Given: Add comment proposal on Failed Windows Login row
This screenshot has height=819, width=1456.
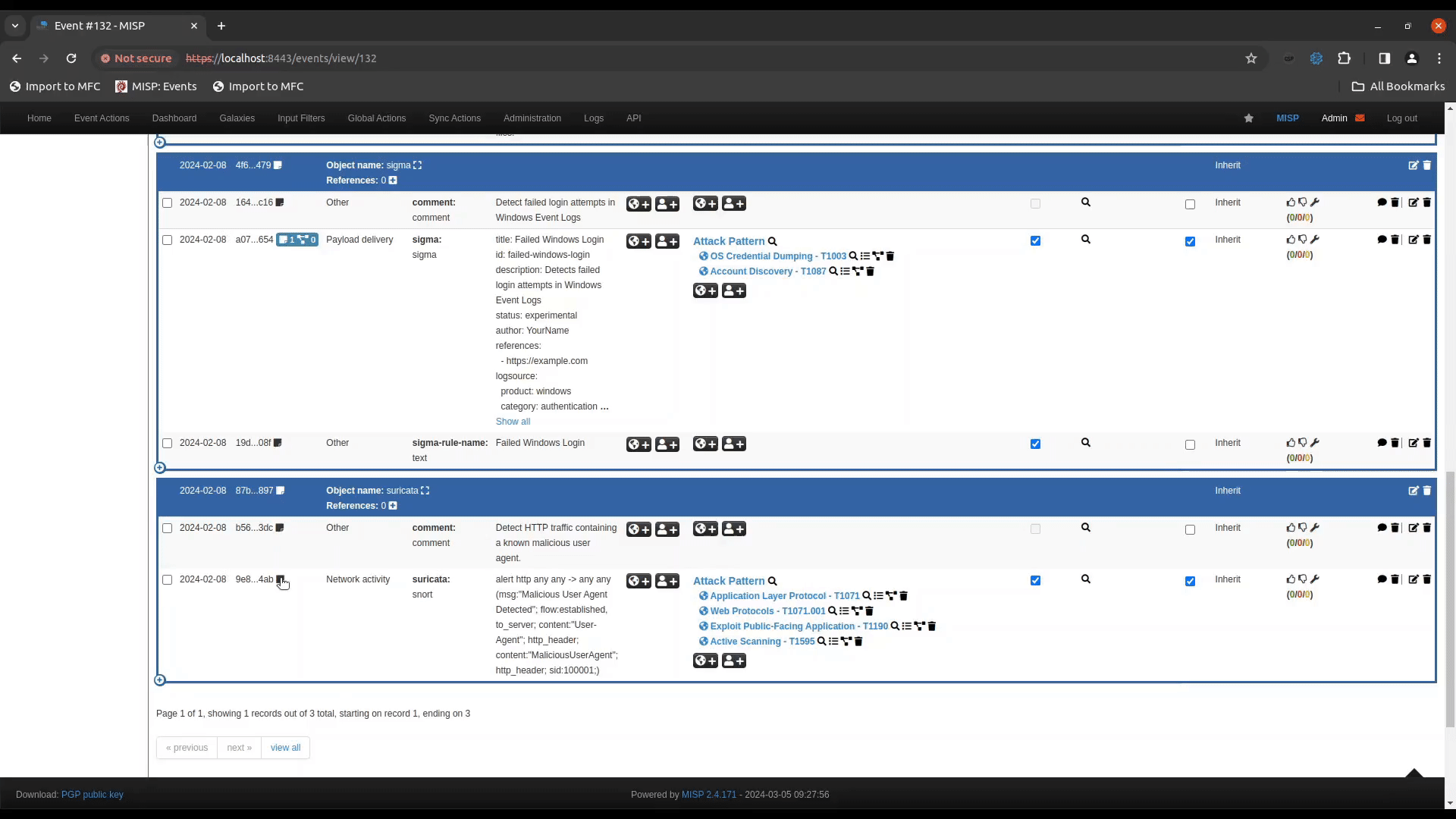Looking at the screenshot, I should [x=1382, y=443].
